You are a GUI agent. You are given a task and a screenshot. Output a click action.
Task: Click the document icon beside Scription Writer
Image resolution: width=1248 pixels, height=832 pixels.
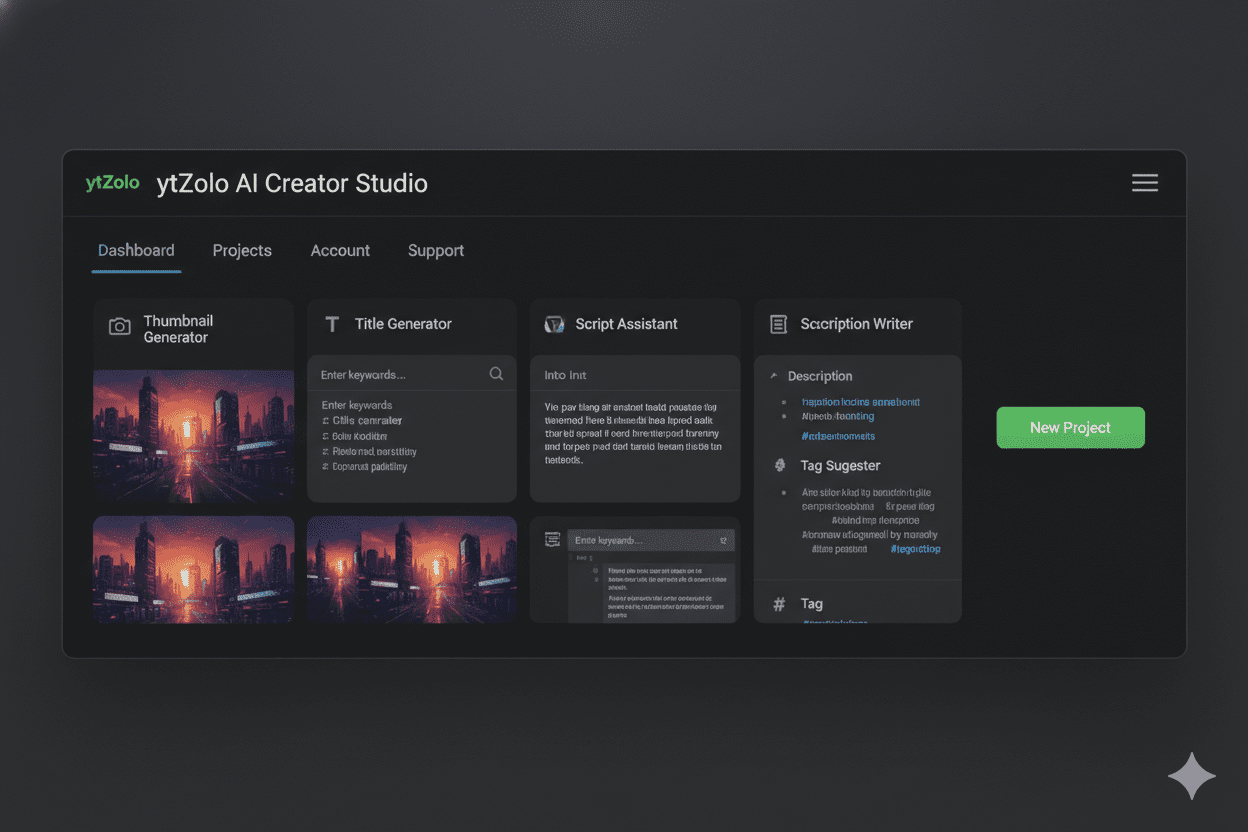(x=778, y=324)
